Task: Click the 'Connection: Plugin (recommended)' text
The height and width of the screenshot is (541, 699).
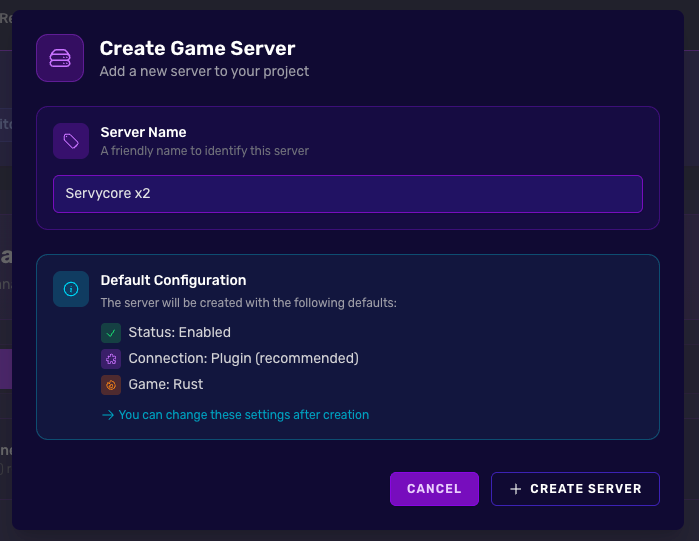Action: pyautogui.click(x=244, y=358)
